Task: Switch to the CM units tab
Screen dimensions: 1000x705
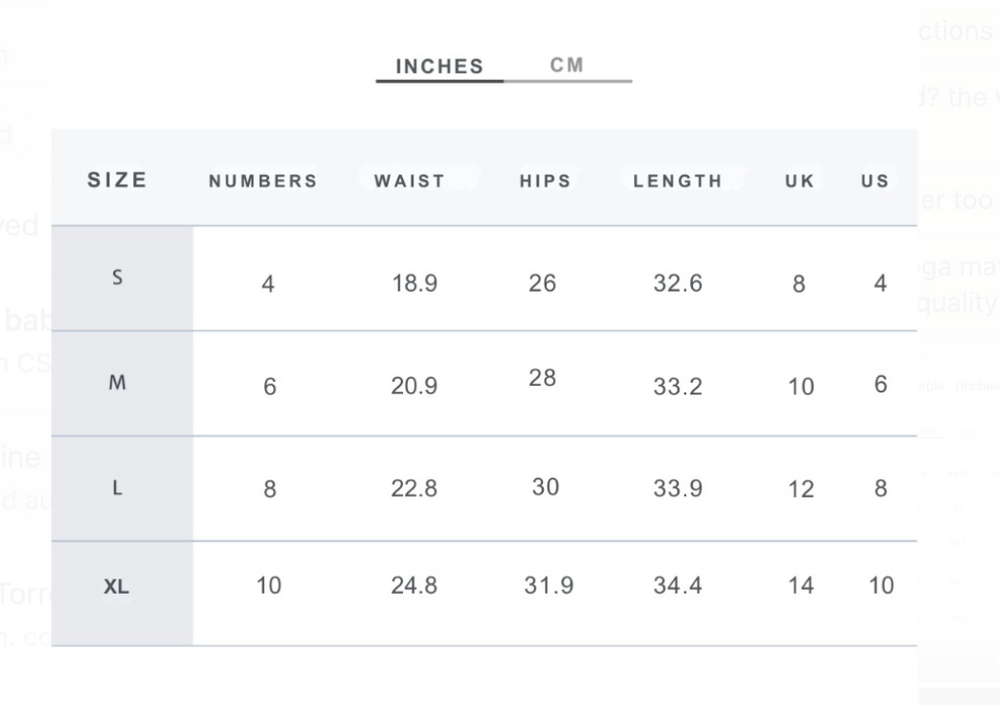Action: 566,65
